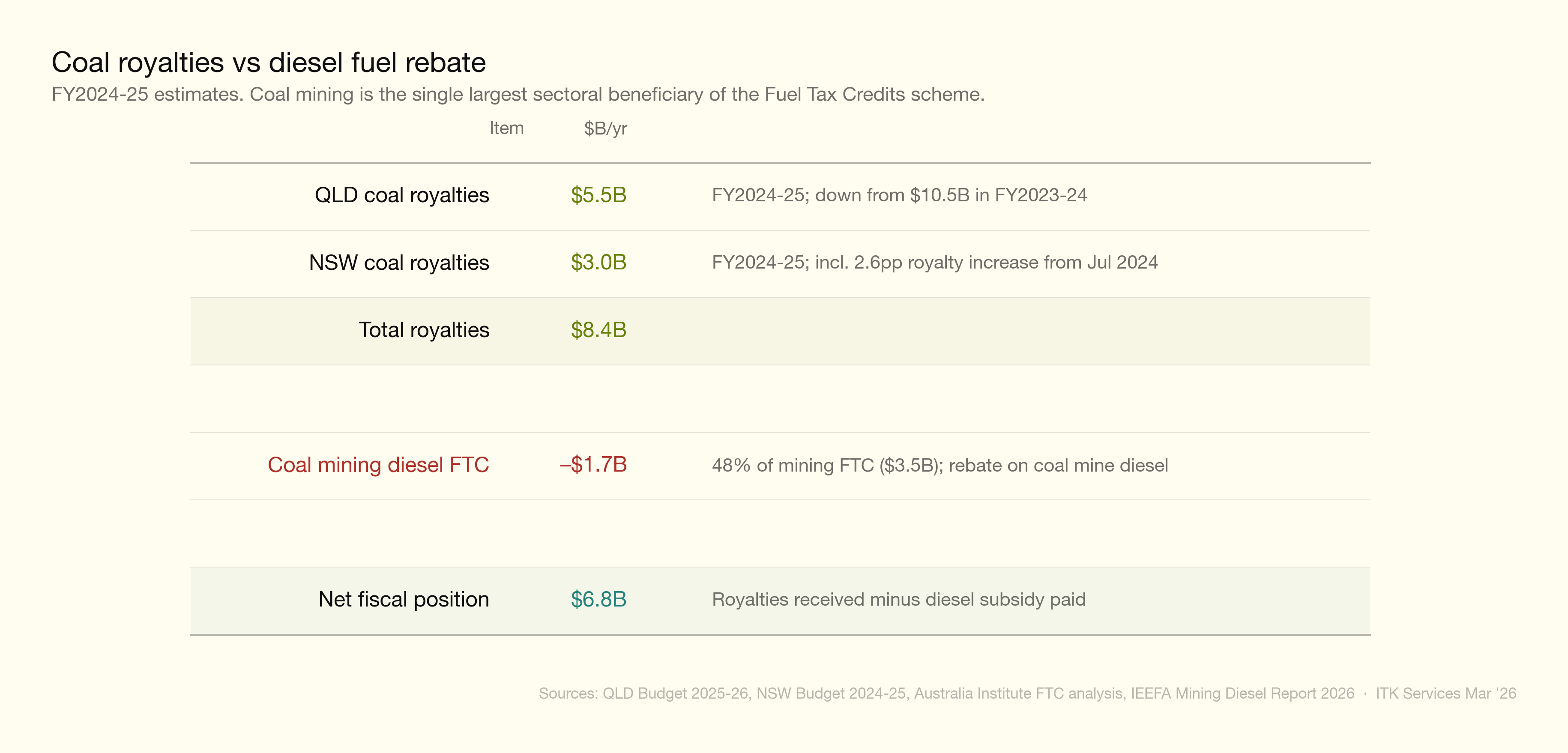Select the $3.0B NSW royalties value
This screenshot has height=753, width=1568.
598,263
